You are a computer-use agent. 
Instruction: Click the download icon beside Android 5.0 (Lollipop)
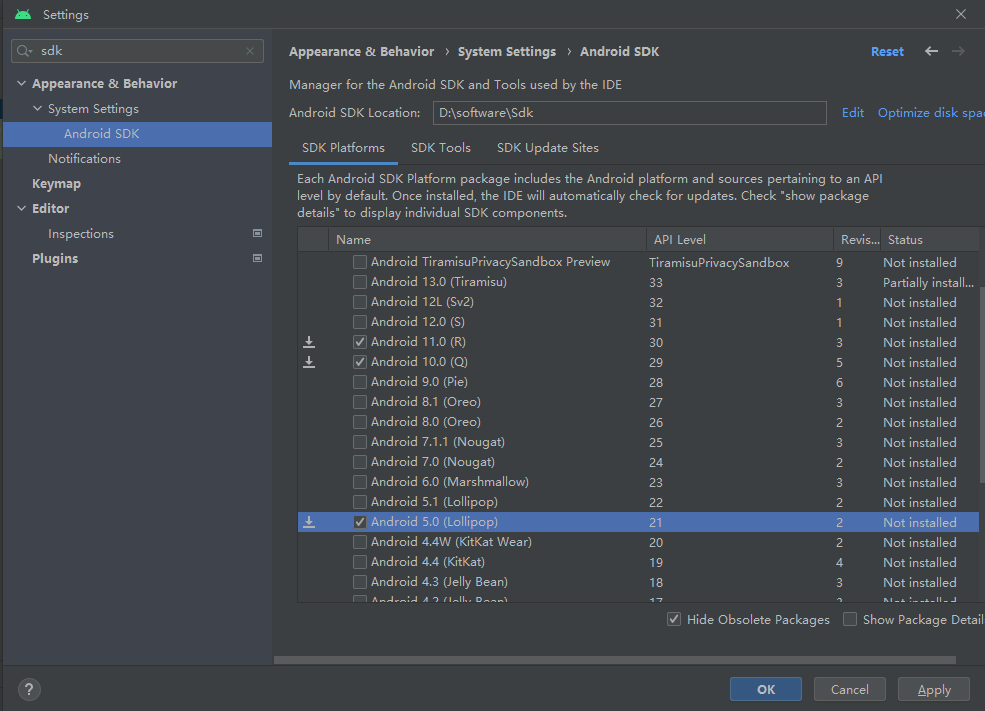[x=309, y=522]
